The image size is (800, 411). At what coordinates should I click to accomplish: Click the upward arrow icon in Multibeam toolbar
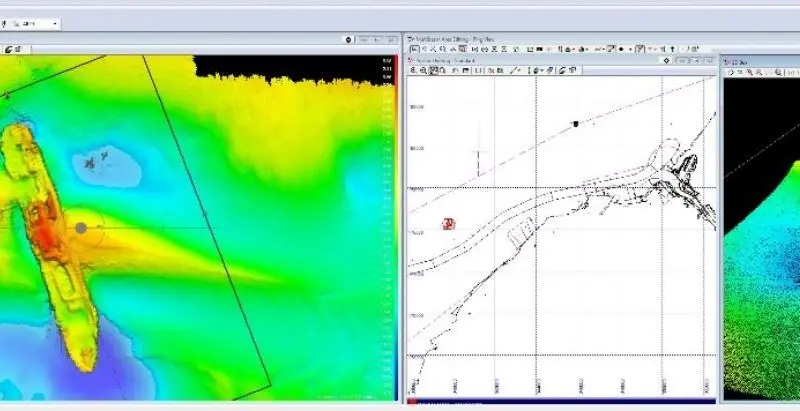click(672, 49)
